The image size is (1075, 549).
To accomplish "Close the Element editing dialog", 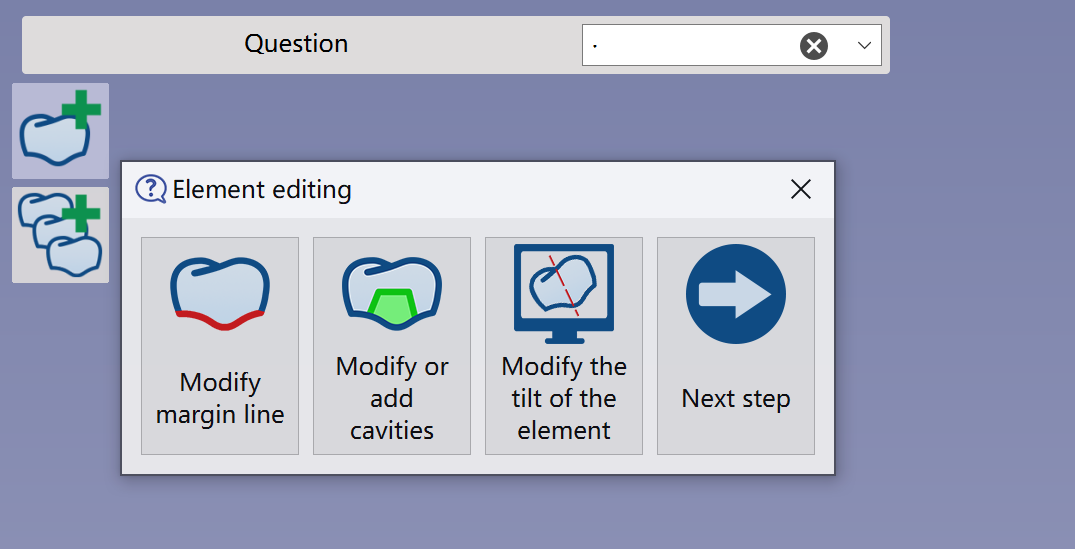I will tap(801, 189).
